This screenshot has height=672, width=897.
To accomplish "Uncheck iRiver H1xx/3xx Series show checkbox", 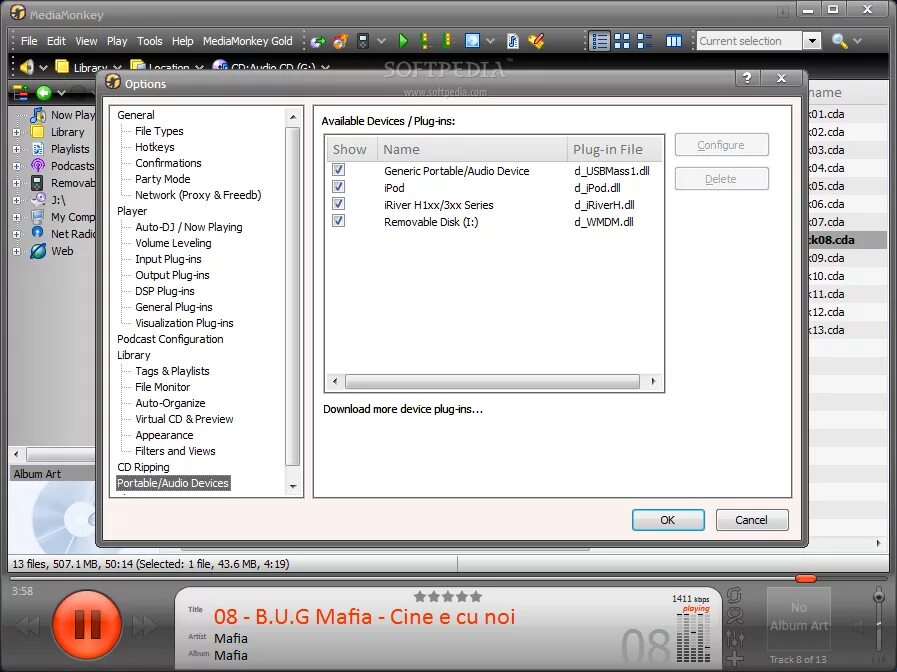I will coord(339,204).
